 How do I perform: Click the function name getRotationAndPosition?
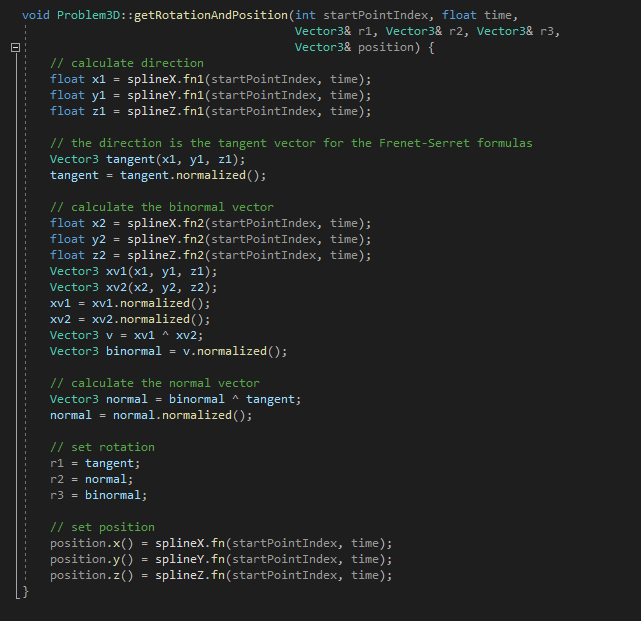pos(211,16)
